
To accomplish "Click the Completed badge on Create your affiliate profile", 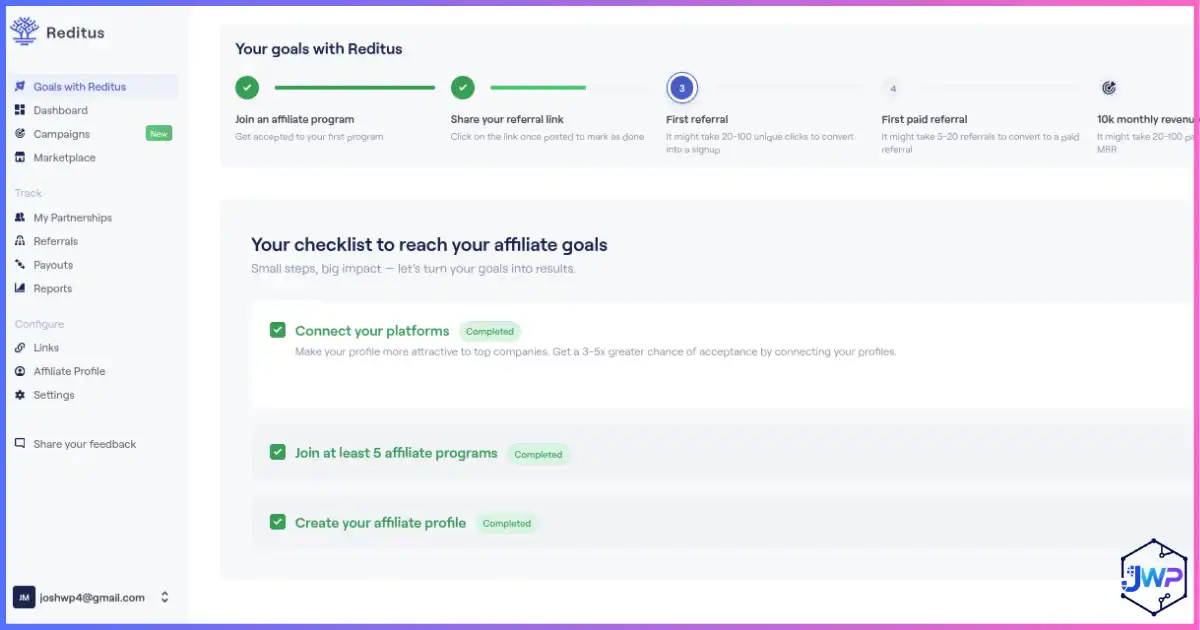I will click(507, 523).
